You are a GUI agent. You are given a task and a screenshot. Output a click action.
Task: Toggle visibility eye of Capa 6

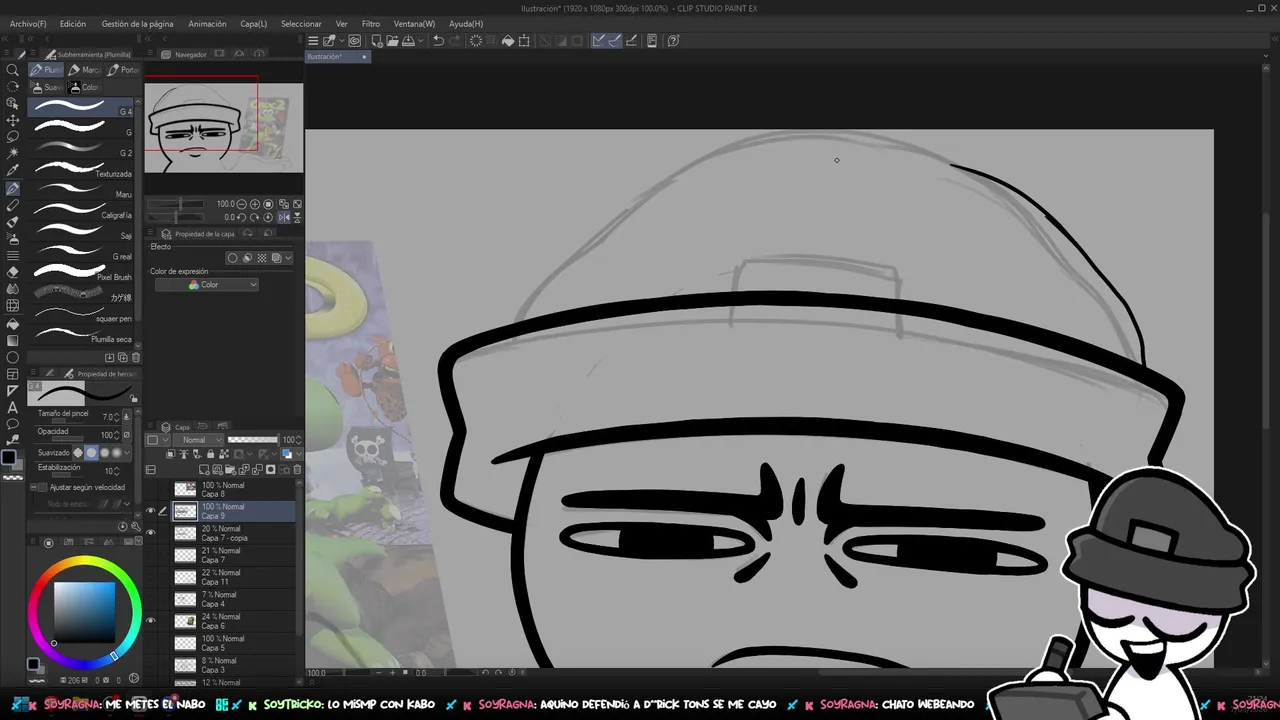pyautogui.click(x=151, y=621)
